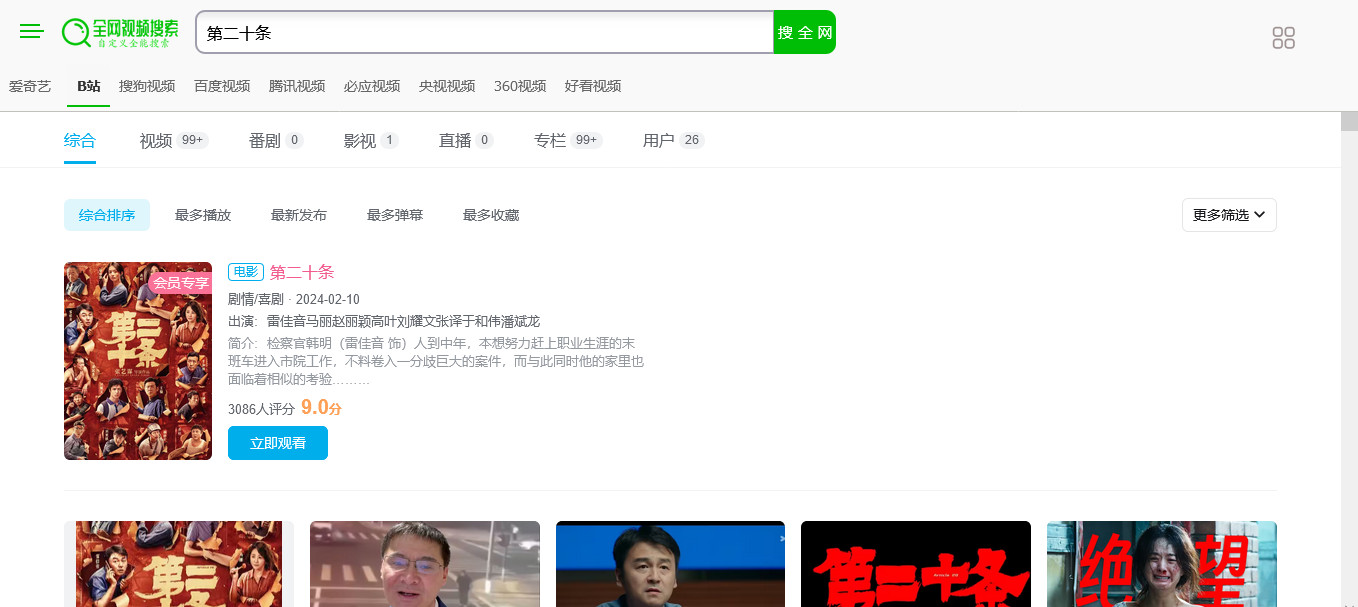
Task: Open the video thumbnail of man with glasses
Action: [425, 564]
